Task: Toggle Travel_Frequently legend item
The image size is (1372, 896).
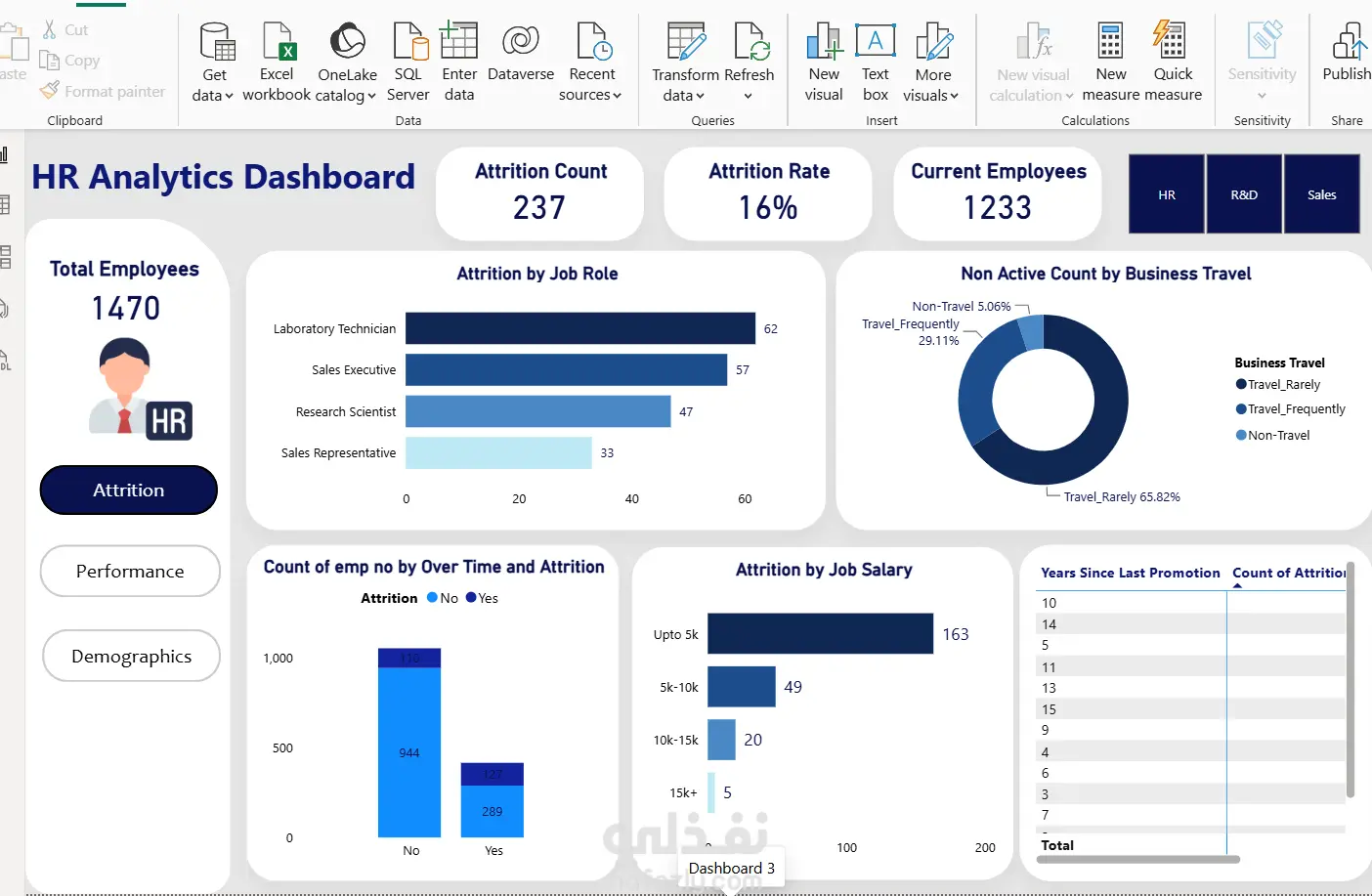Action: coord(1291,409)
